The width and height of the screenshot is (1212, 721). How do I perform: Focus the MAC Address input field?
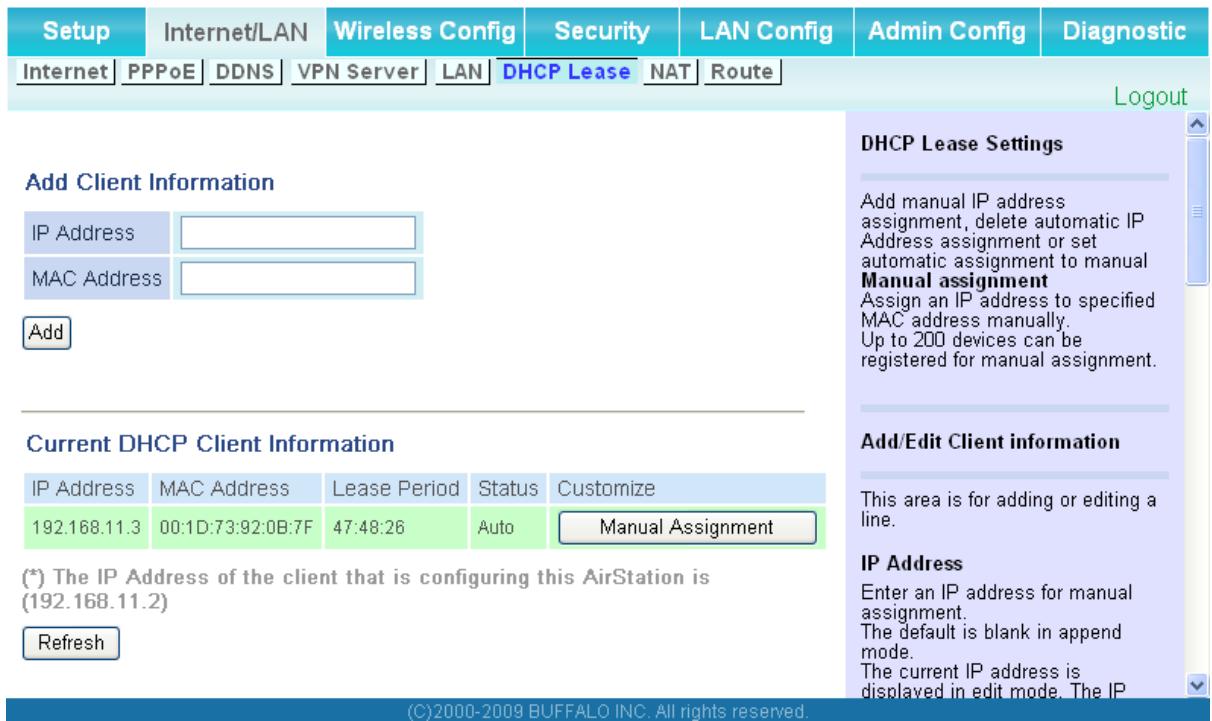pos(298,278)
